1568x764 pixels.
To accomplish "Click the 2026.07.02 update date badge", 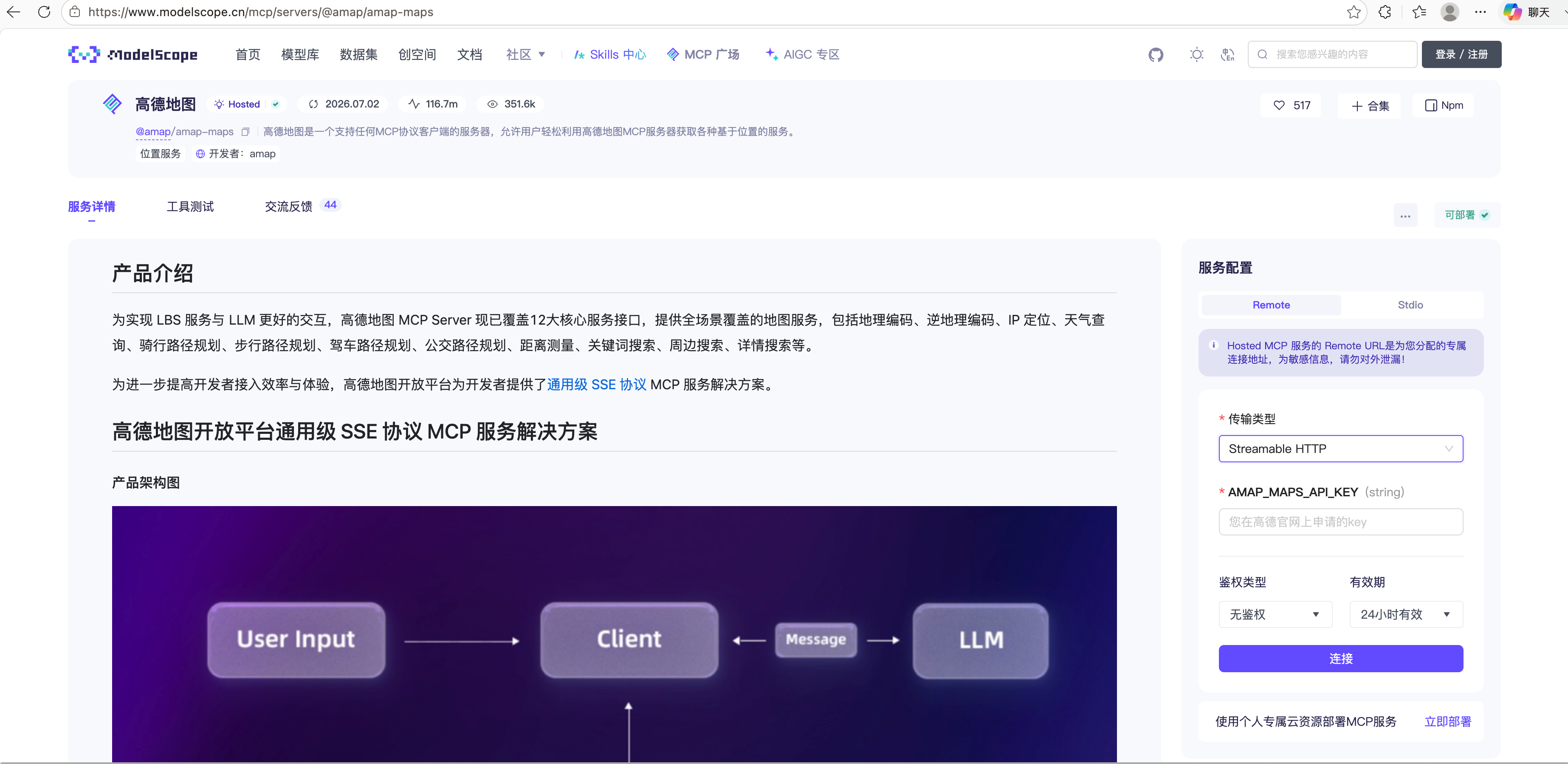I will [x=343, y=104].
